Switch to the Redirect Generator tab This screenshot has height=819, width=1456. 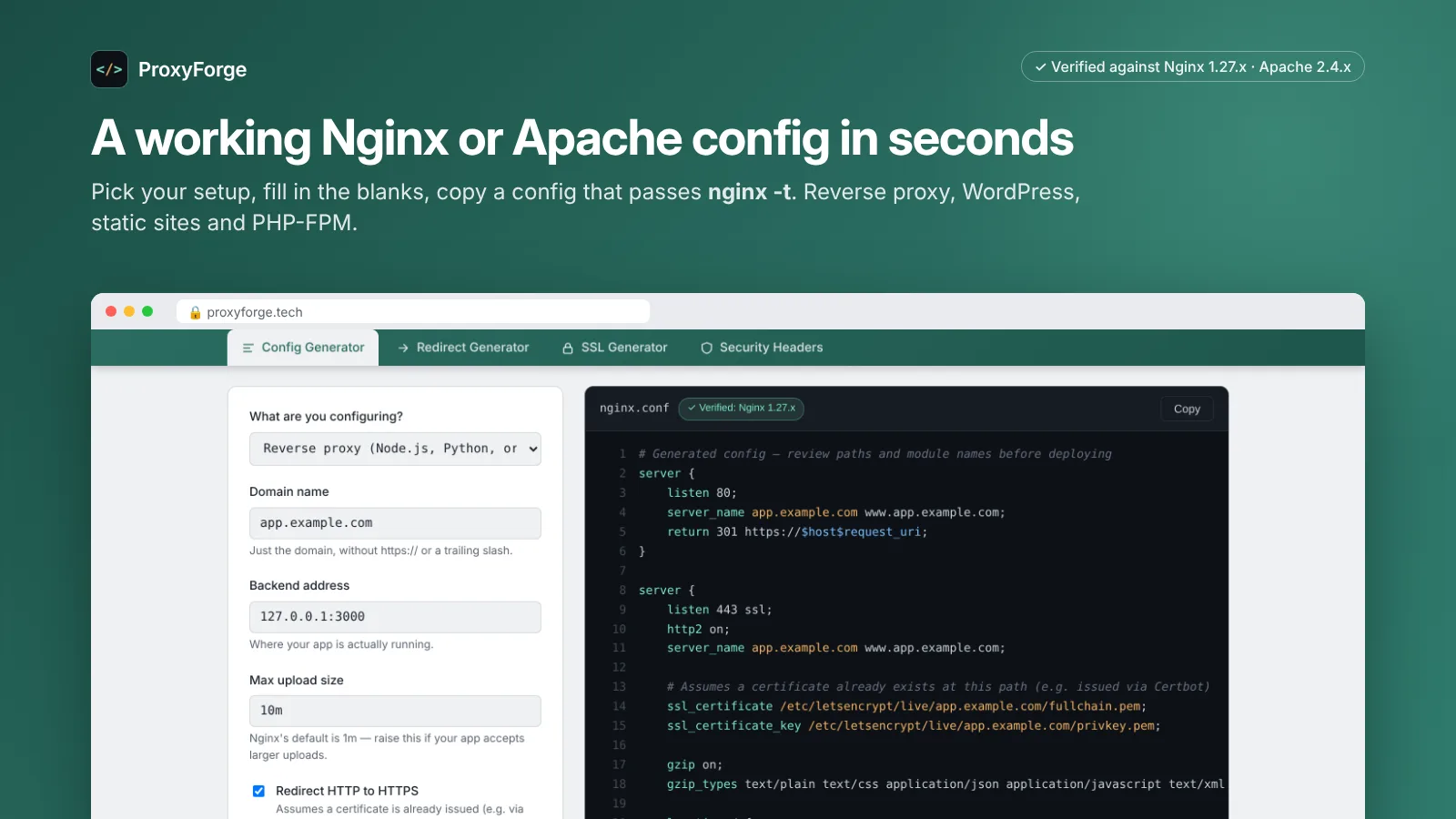click(x=463, y=348)
